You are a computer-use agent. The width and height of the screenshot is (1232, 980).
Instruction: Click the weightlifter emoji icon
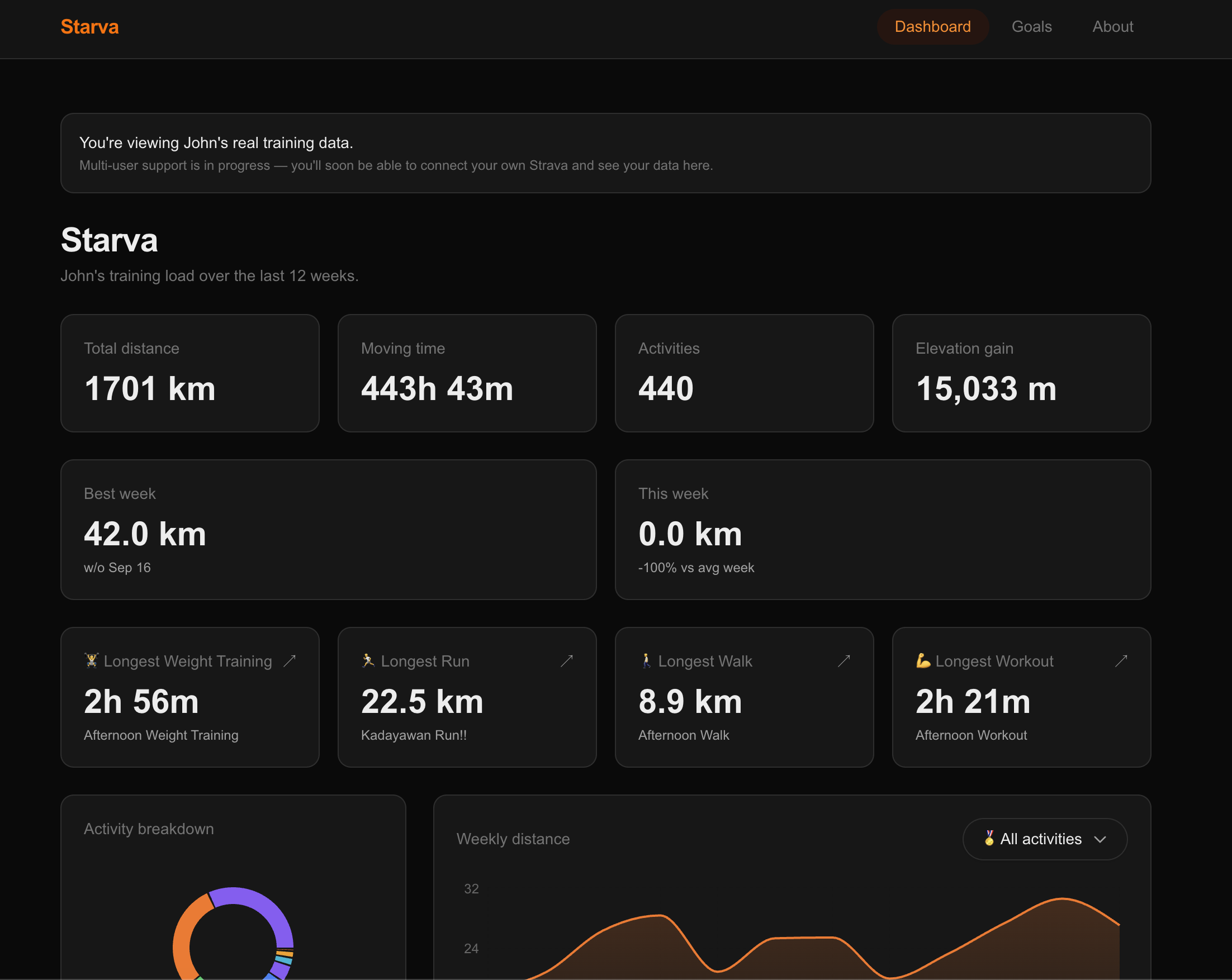(92, 661)
